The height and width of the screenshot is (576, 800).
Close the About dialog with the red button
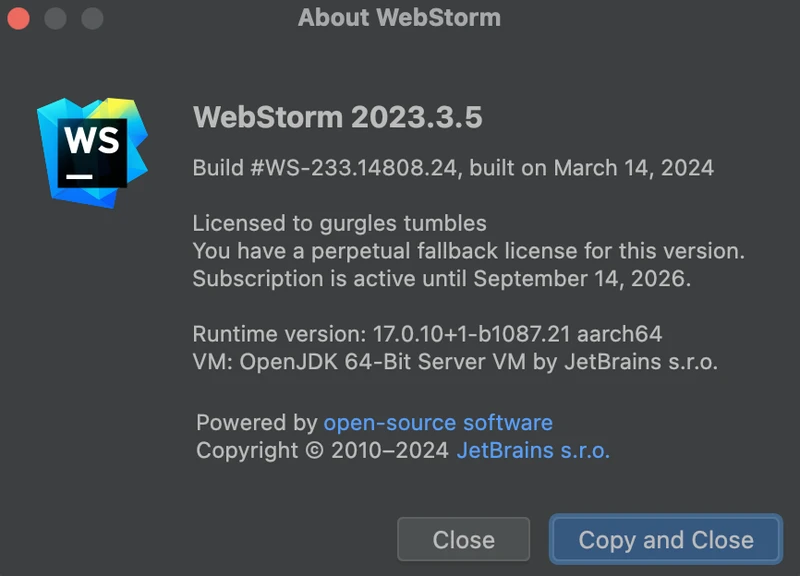coord(18,18)
